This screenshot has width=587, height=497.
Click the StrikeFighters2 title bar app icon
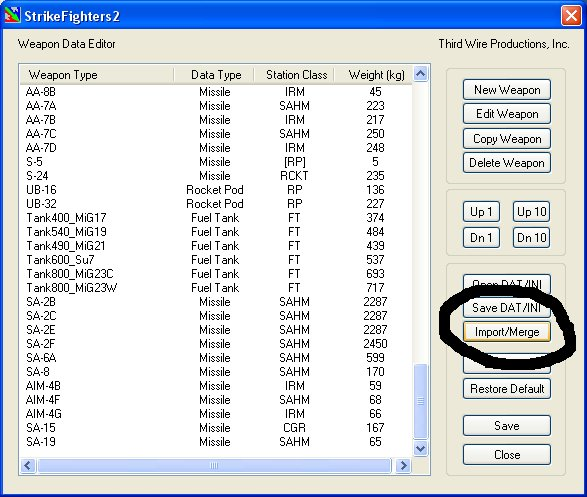tap(12, 15)
